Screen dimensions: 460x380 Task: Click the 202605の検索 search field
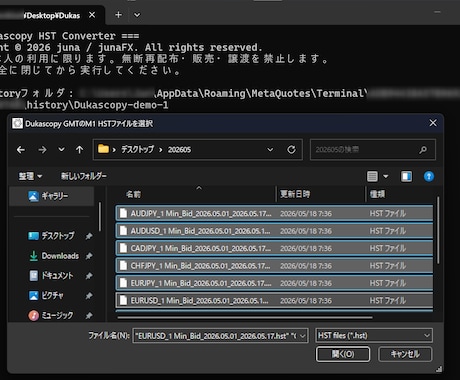coord(373,150)
